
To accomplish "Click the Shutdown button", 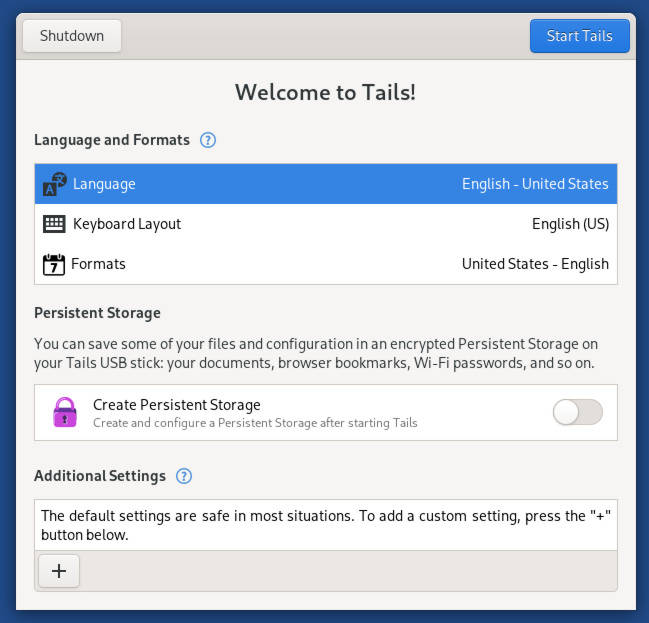I will [x=72, y=36].
